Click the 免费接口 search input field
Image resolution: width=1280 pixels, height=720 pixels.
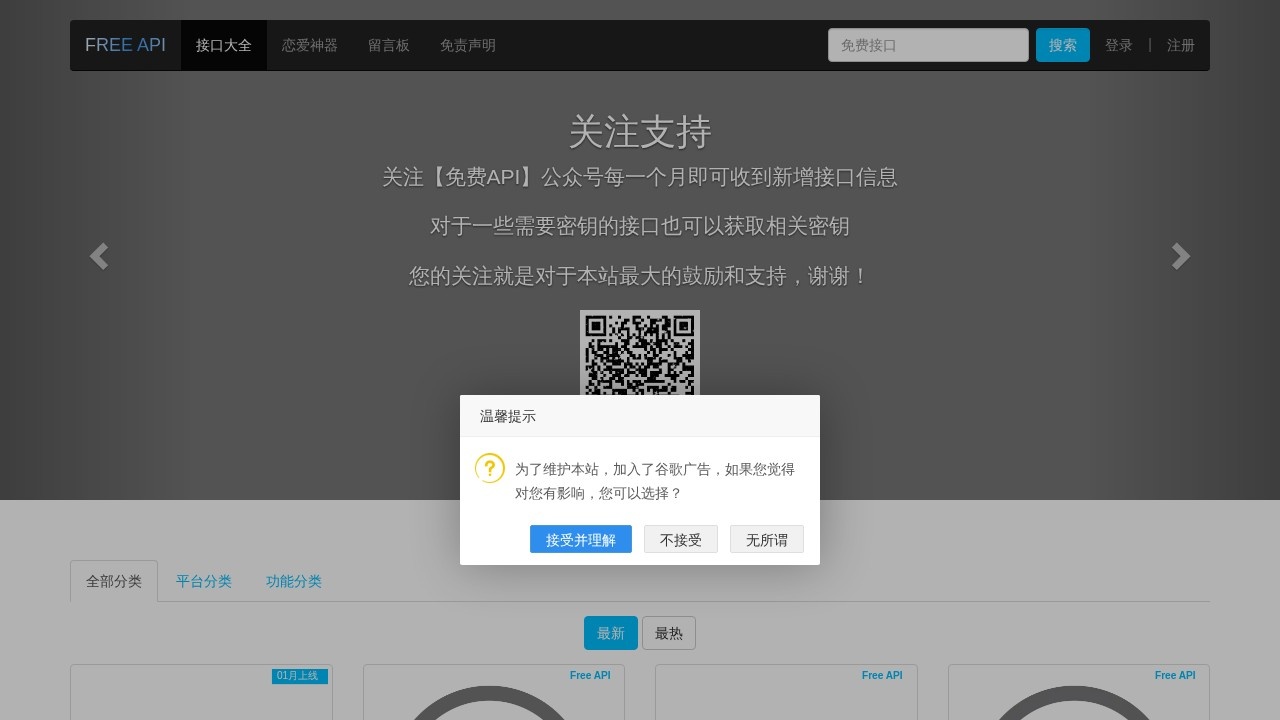tap(927, 45)
